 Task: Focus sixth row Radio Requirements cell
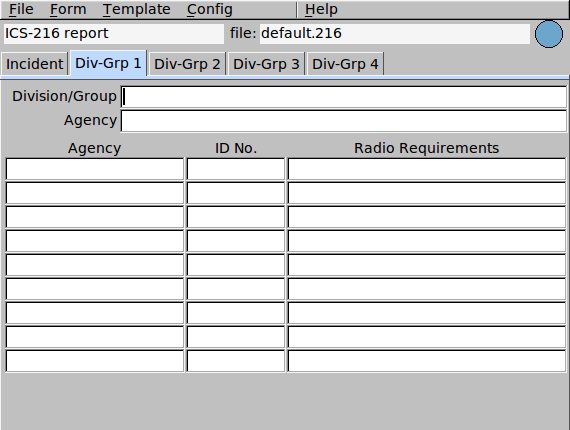click(x=427, y=289)
